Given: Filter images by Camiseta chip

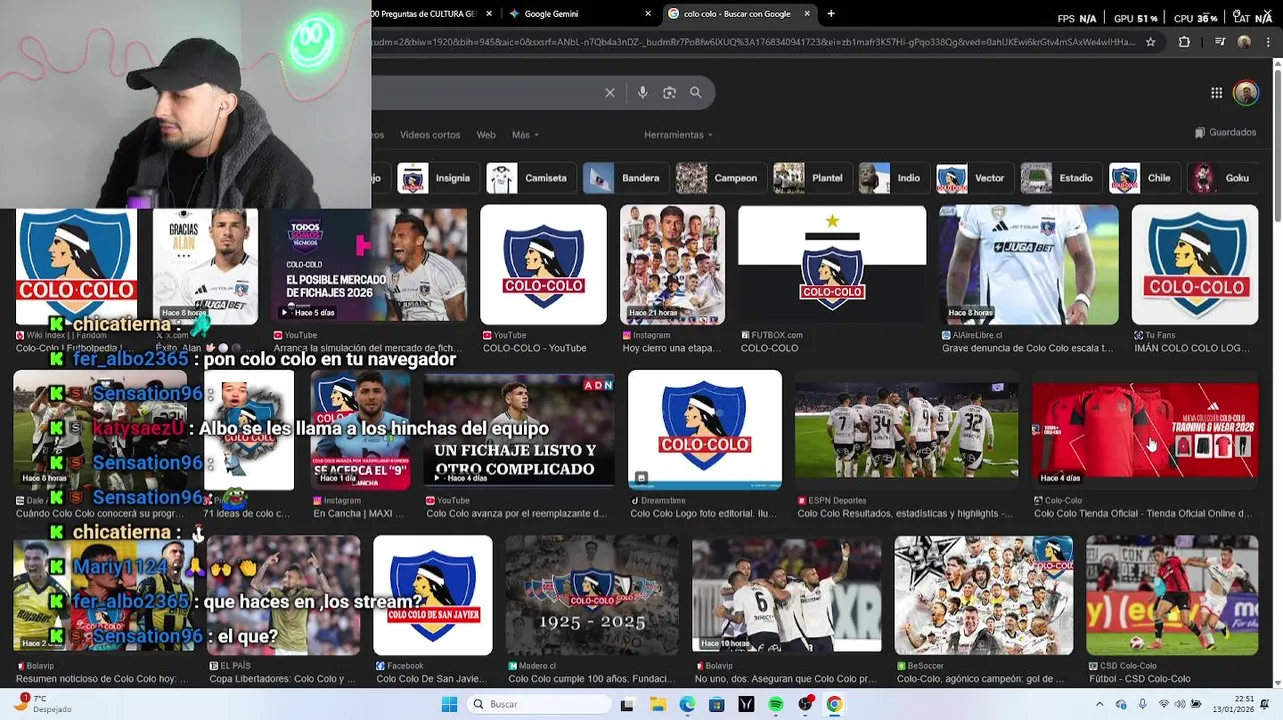Looking at the screenshot, I should pos(529,178).
